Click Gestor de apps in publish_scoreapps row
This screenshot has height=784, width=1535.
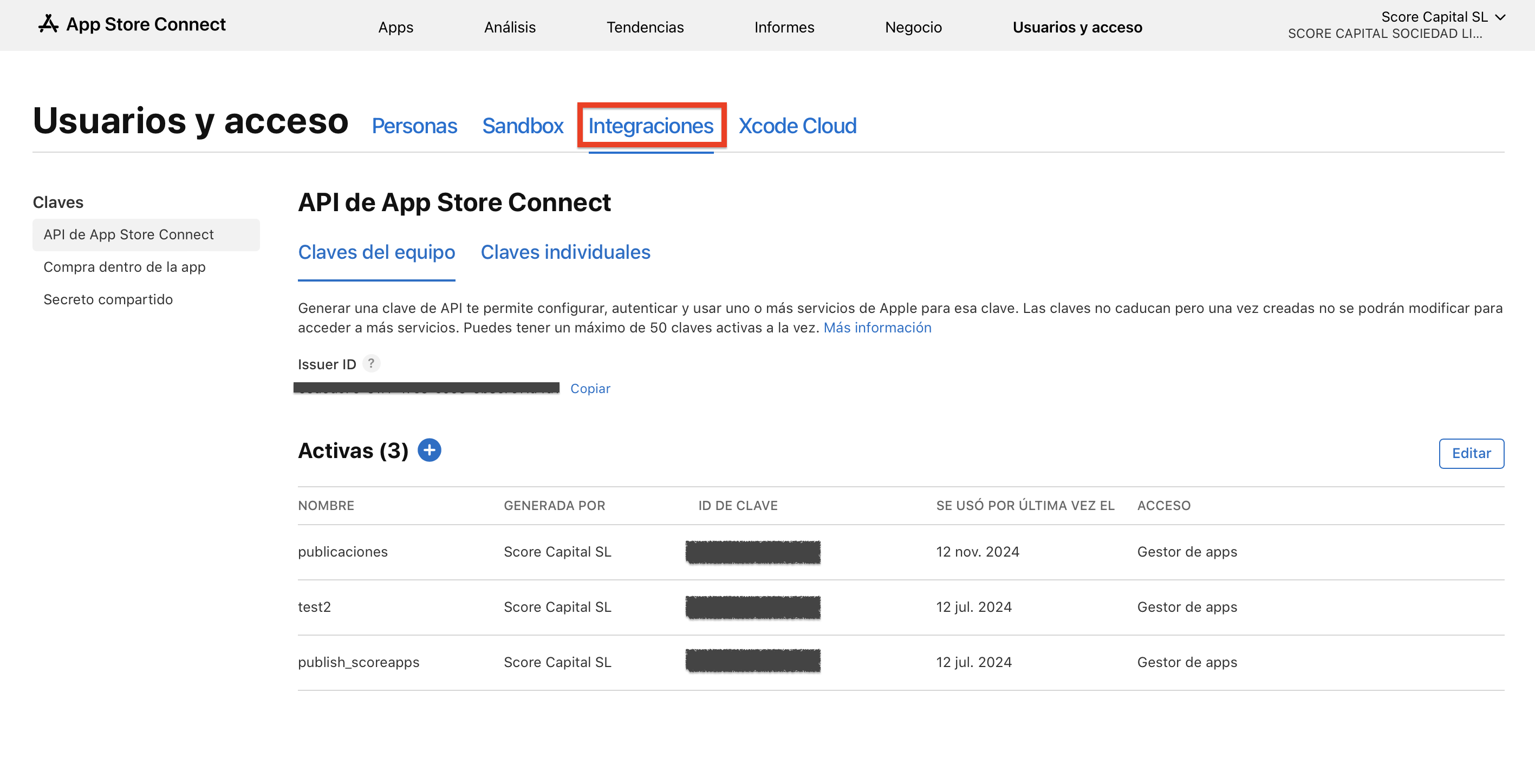tap(1187, 662)
